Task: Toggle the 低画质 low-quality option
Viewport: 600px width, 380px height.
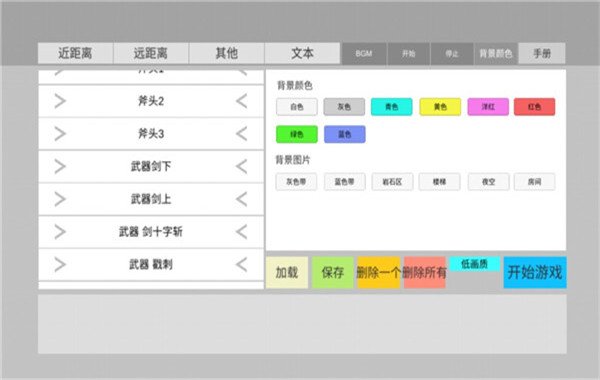Action: tap(474, 264)
